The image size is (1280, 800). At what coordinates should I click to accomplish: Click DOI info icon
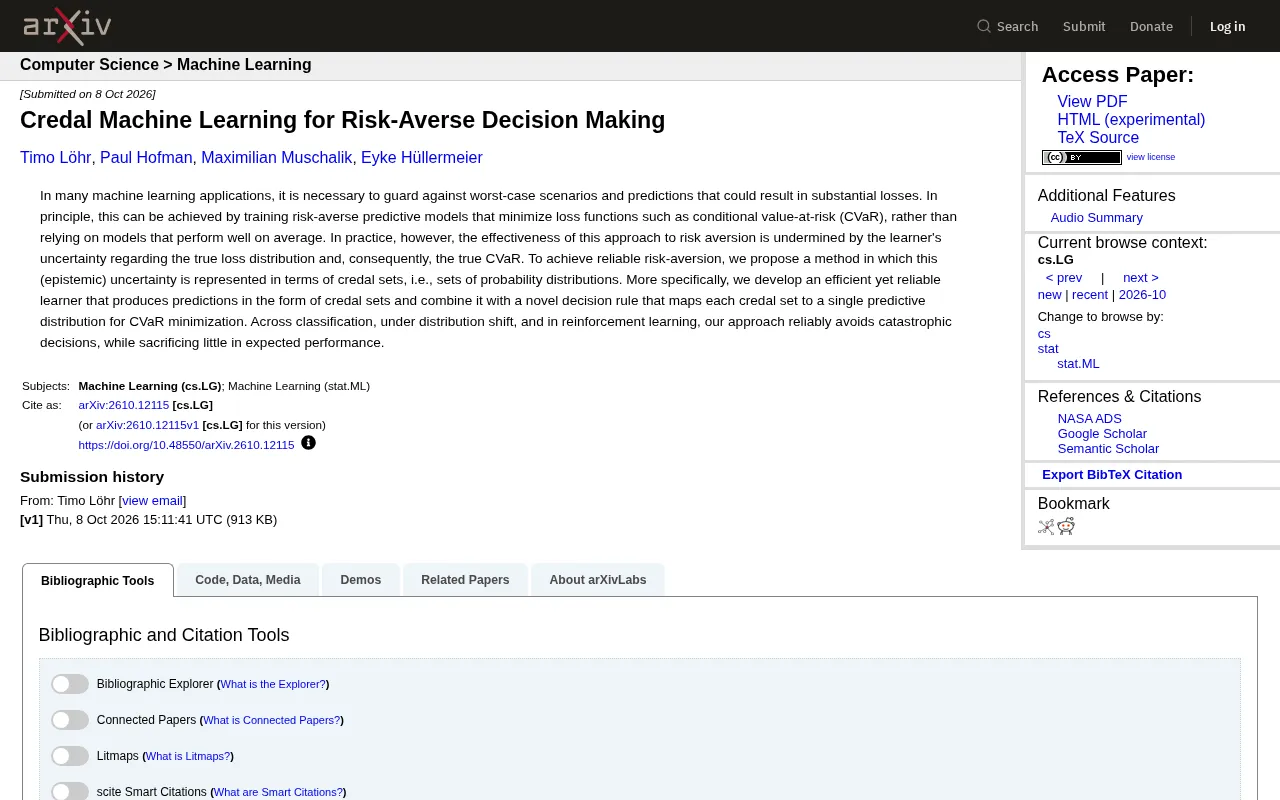coord(308,443)
